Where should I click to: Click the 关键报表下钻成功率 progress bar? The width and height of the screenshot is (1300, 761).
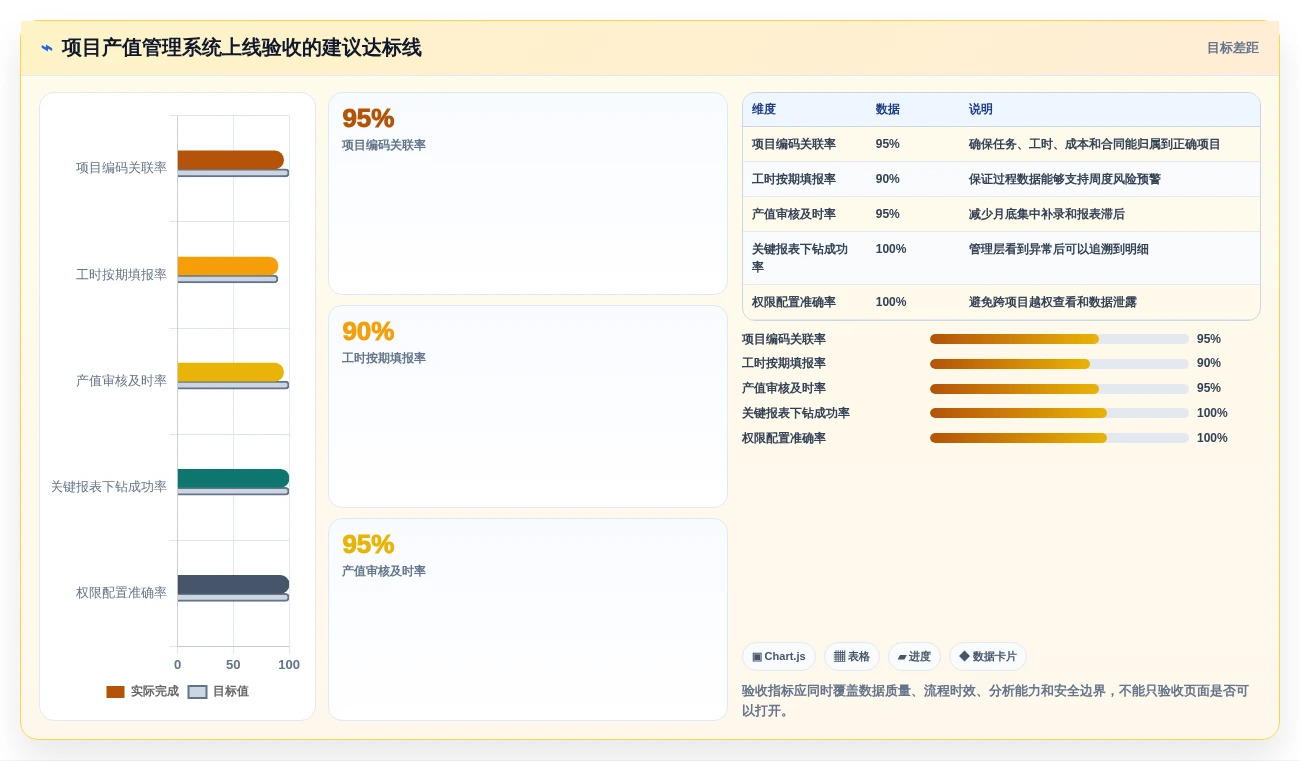(1059, 413)
